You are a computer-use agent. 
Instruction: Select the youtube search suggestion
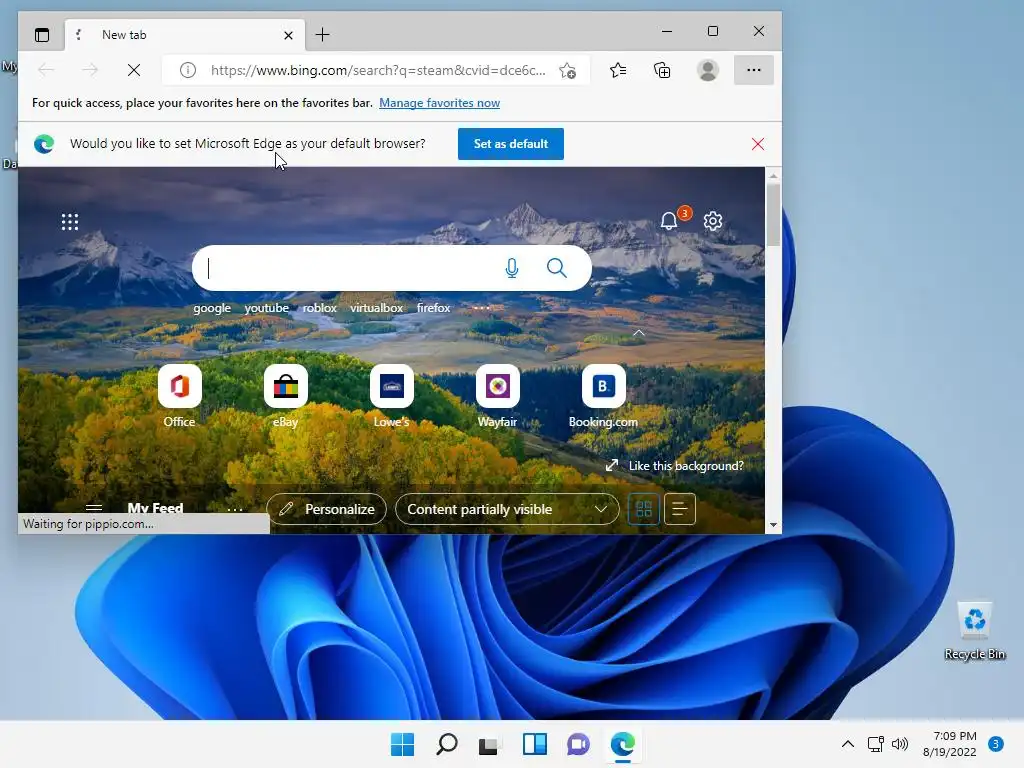[266, 308]
